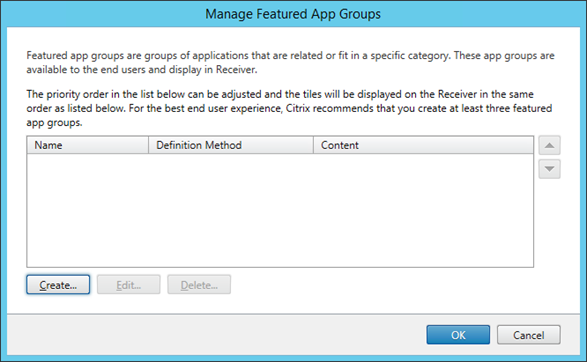The image size is (587, 362).
Task: Confirm the dialog with OK
Action: pyautogui.click(x=458, y=335)
